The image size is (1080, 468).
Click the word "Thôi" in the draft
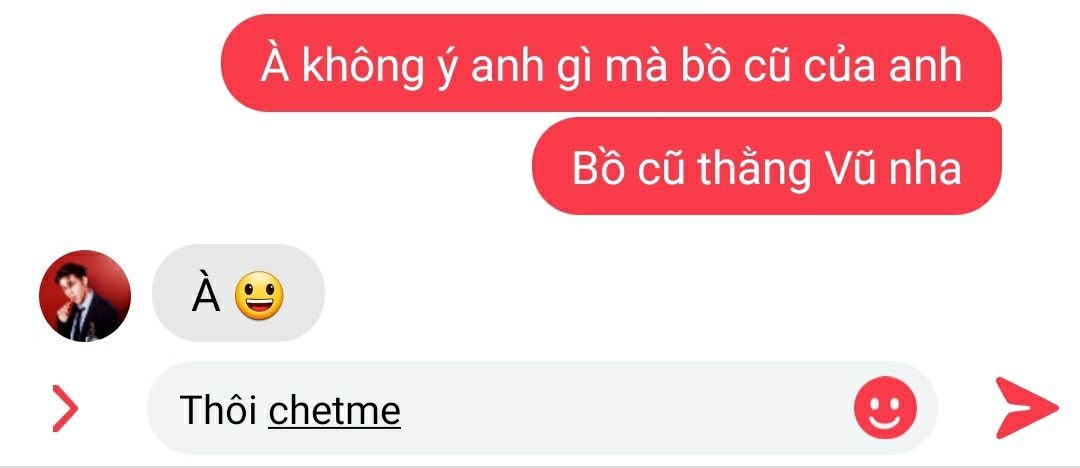tap(218, 410)
